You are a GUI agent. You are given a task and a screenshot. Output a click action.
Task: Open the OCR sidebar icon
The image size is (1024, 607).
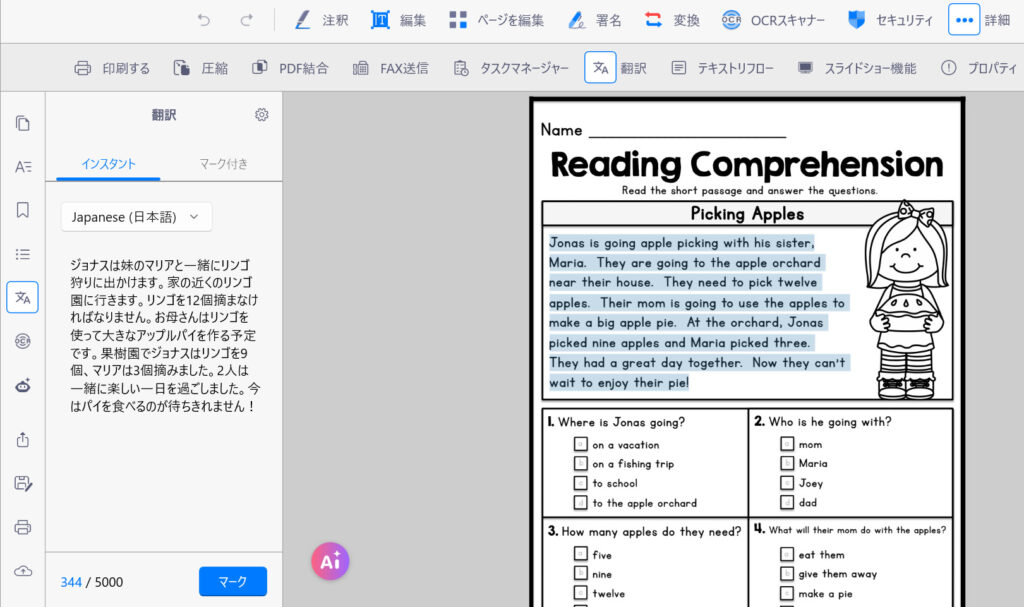pyautogui.click(x=23, y=341)
